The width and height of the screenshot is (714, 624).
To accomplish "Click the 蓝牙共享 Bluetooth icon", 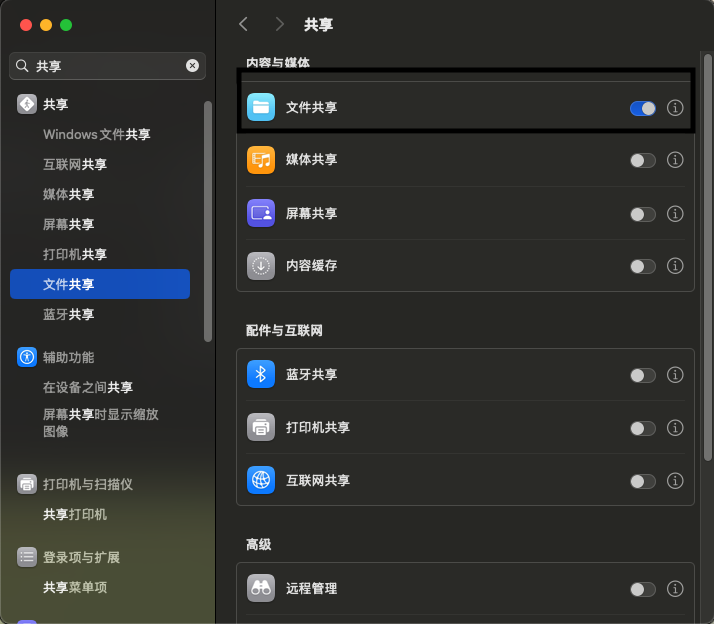I will click(260, 374).
